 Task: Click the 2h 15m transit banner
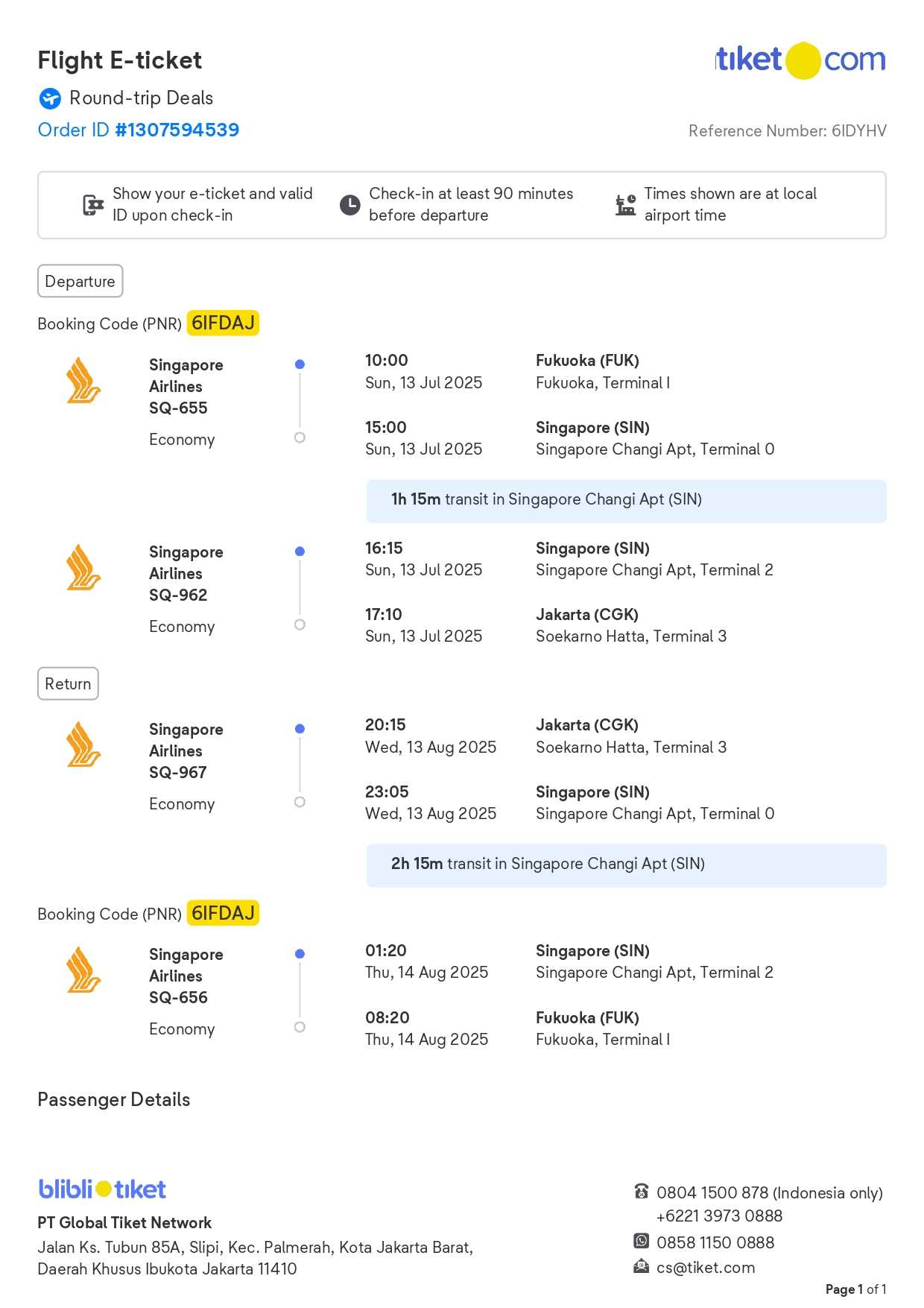[626, 865]
